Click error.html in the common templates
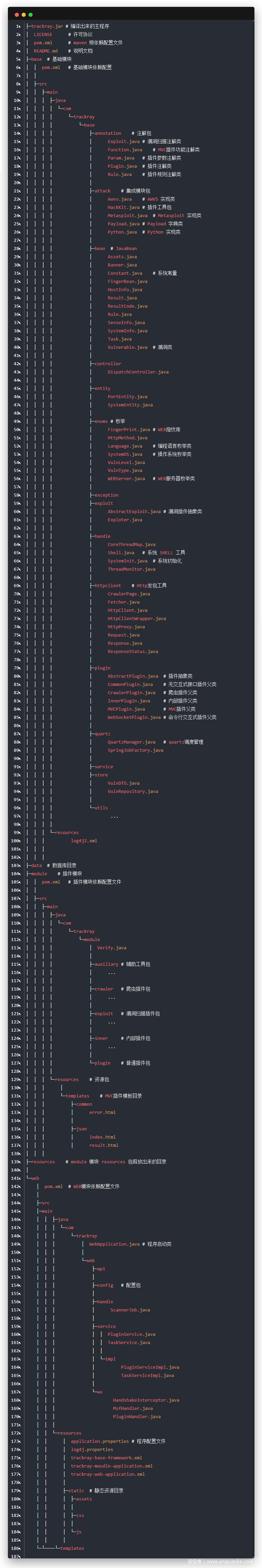Viewport: 262px width, 1568px height. (102, 1112)
